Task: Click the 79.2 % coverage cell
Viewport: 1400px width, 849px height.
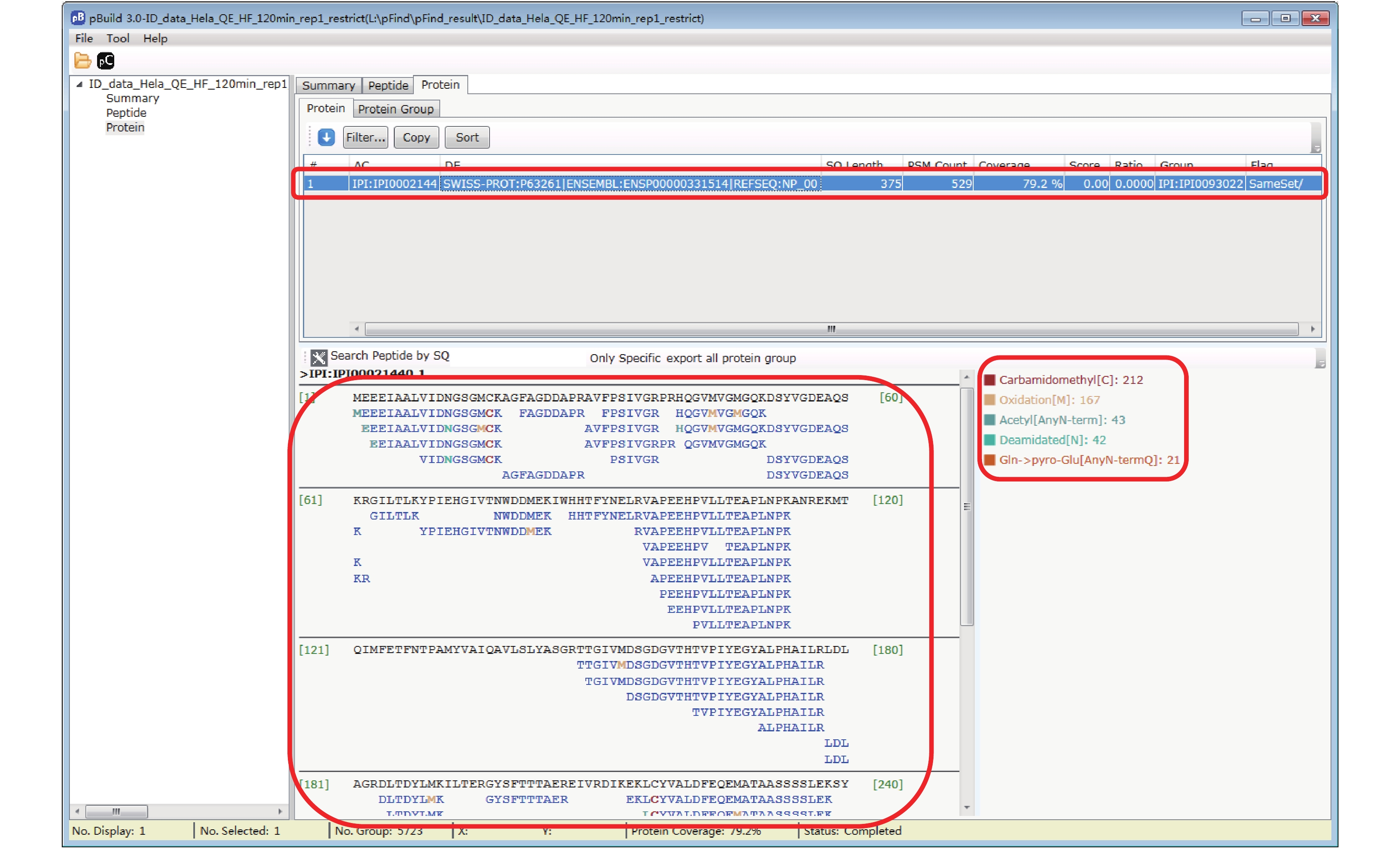Action: click(x=1019, y=184)
